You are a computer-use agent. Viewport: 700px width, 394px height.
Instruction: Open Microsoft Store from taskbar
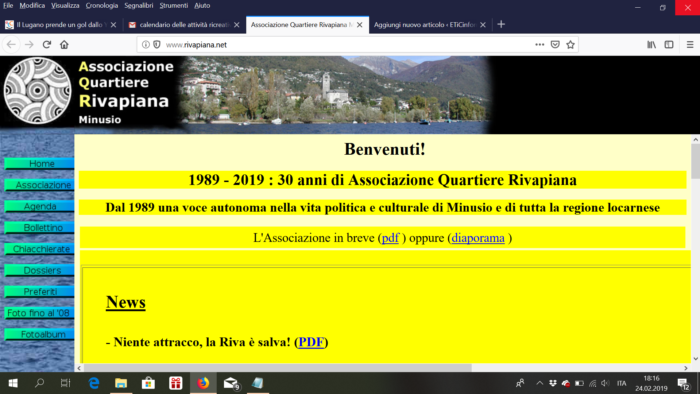(x=148, y=383)
